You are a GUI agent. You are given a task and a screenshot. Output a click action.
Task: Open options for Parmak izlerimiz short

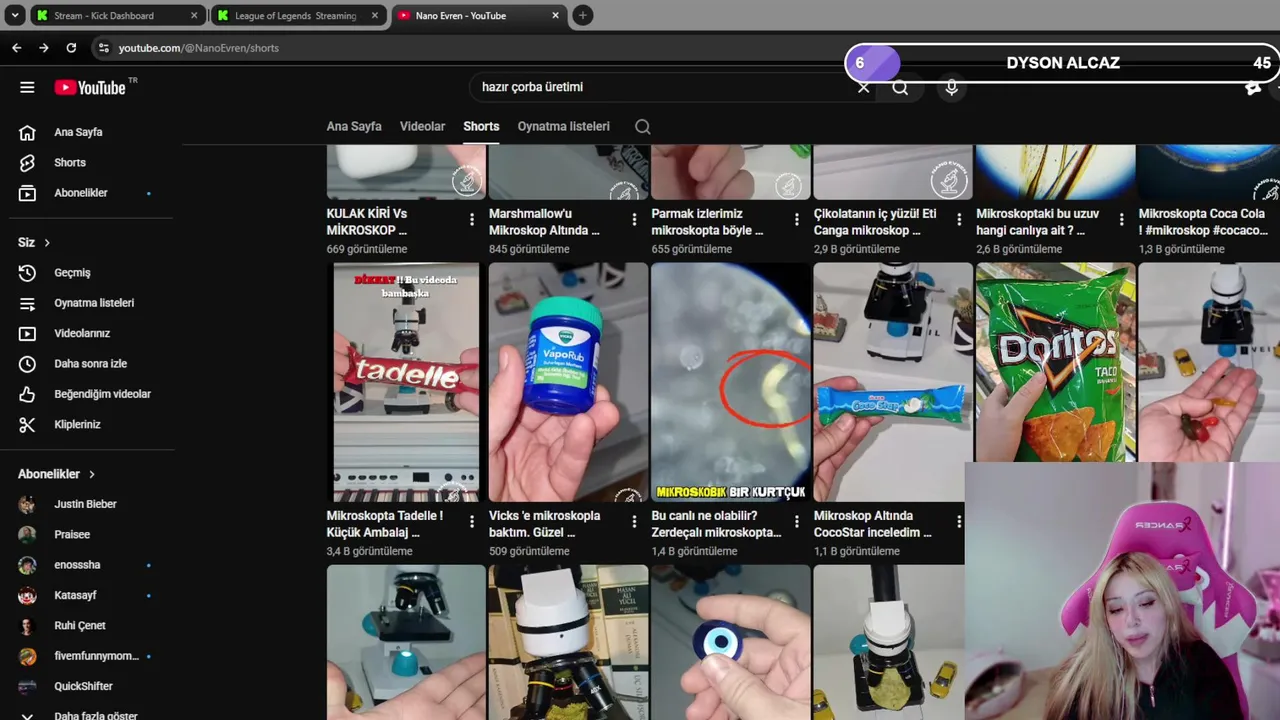(x=796, y=219)
